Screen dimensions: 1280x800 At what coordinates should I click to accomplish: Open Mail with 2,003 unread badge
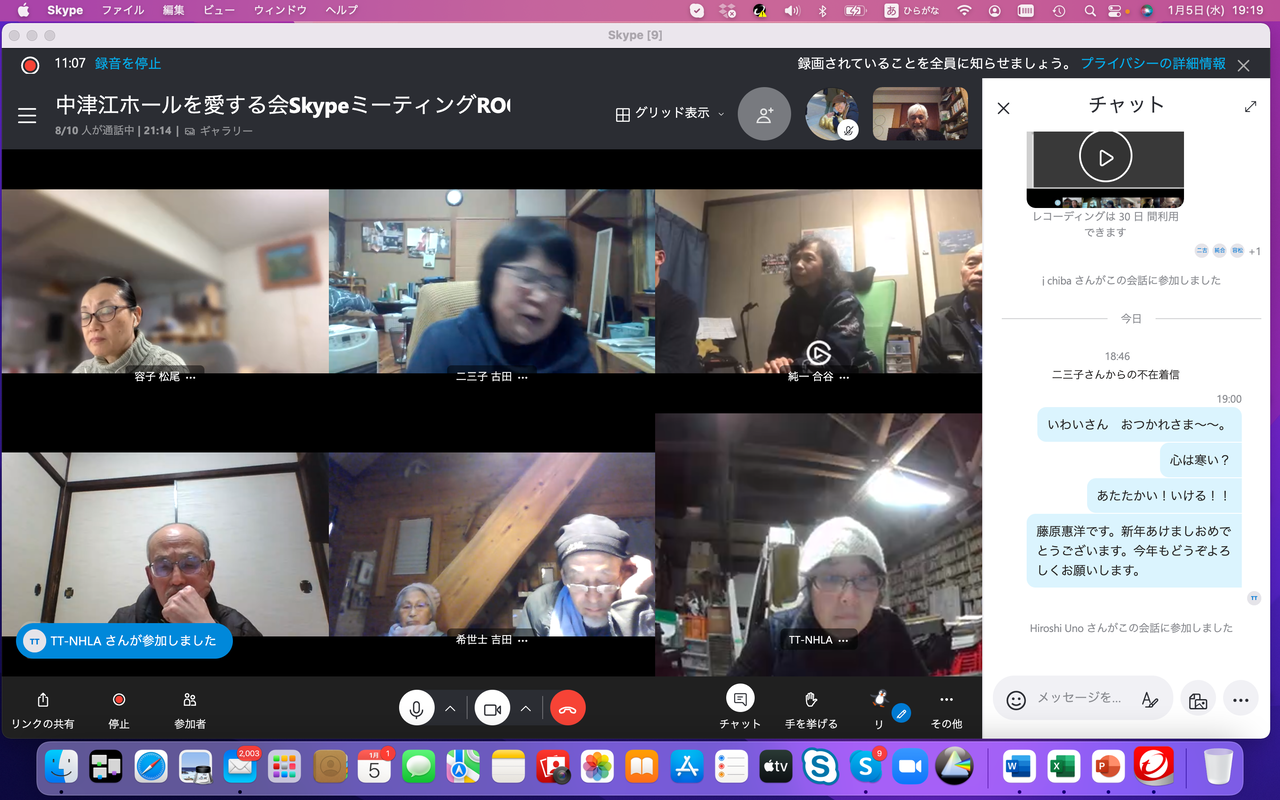pyautogui.click(x=241, y=766)
